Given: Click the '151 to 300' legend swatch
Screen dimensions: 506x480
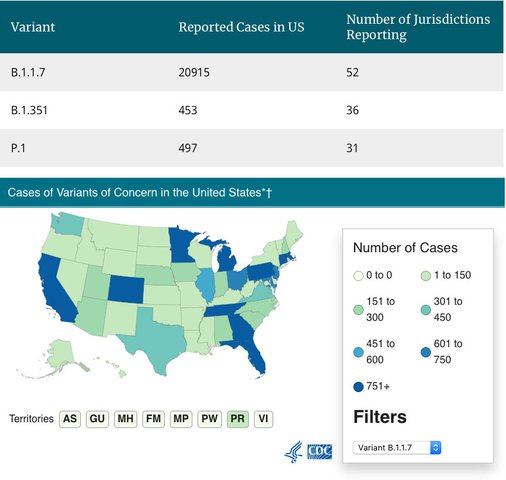Looking at the screenshot, I should click(358, 310).
